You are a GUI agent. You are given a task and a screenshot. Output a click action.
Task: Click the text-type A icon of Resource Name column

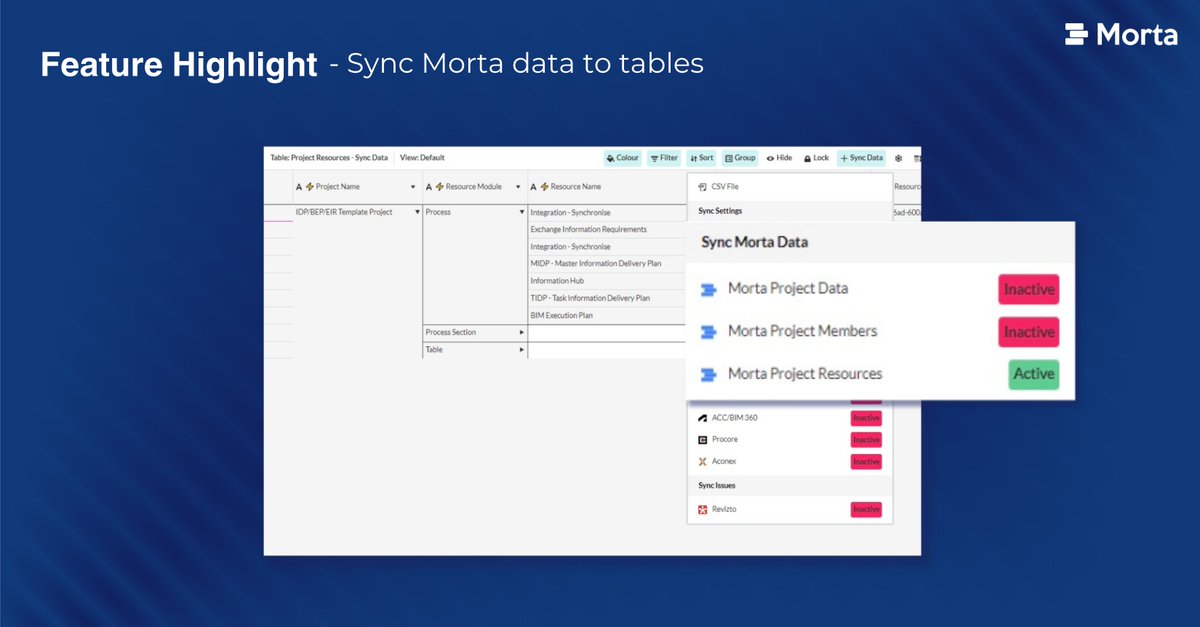[x=534, y=187]
